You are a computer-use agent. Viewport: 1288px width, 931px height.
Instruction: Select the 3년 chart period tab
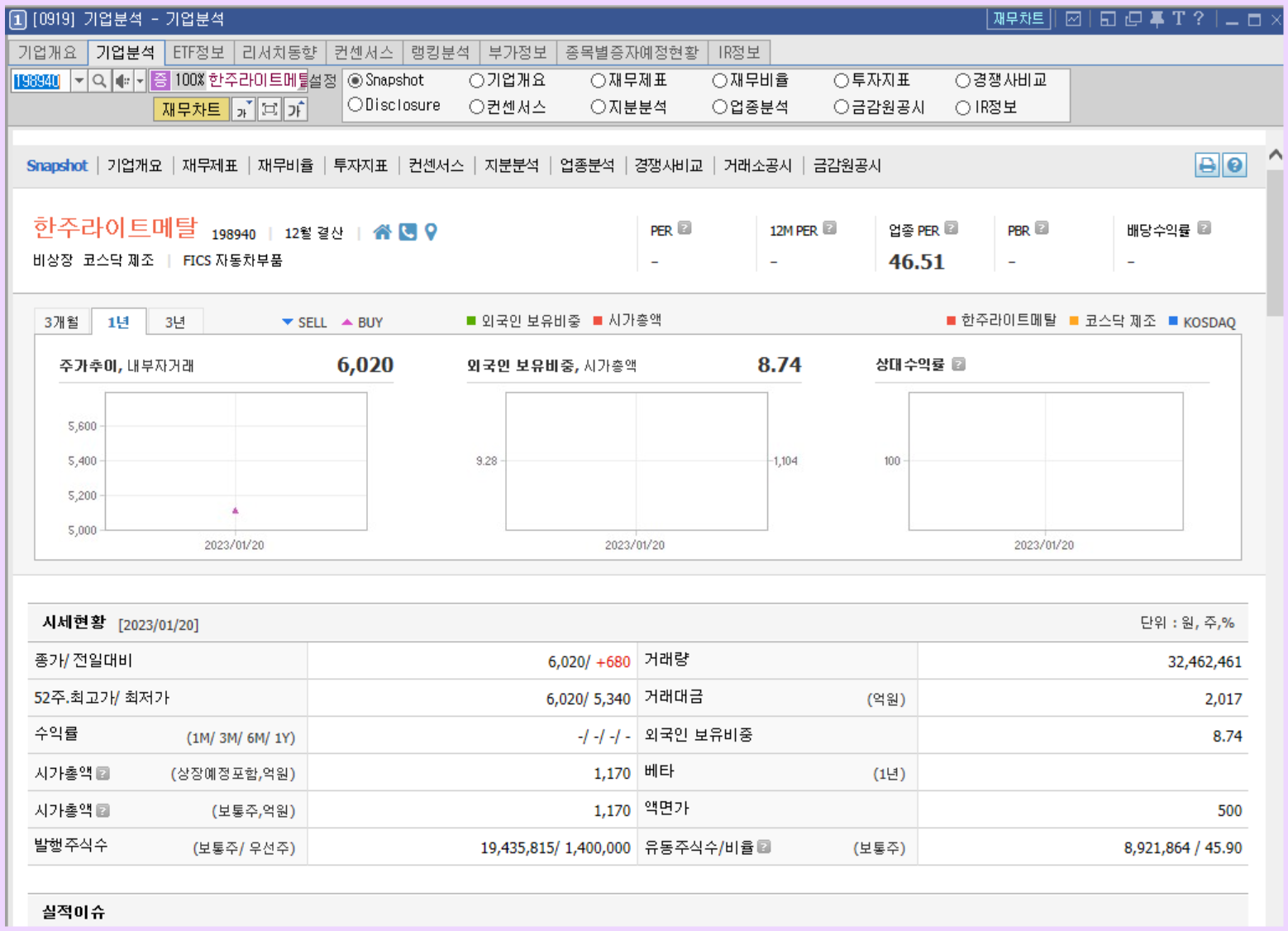(174, 322)
